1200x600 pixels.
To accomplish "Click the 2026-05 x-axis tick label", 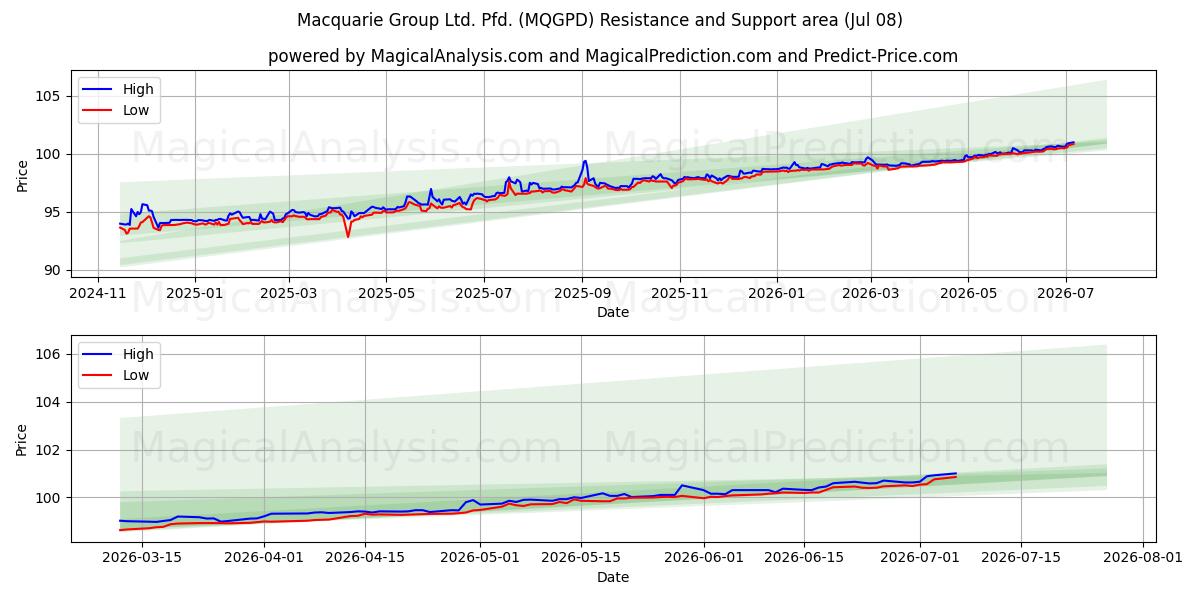I will (968, 293).
